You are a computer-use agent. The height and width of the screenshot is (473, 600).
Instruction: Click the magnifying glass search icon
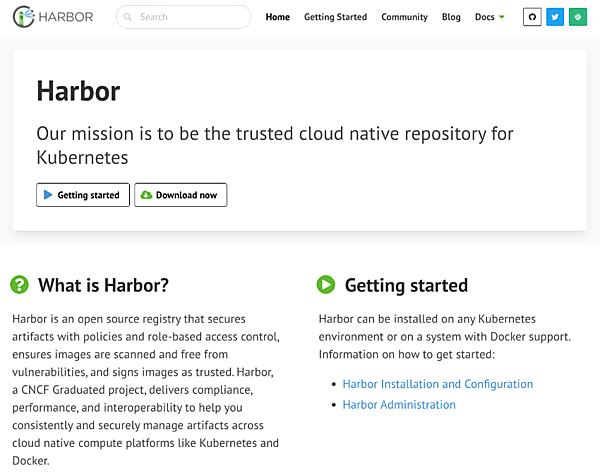(x=129, y=17)
